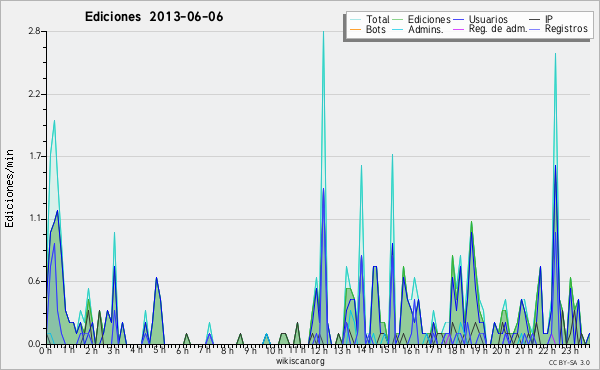The height and width of the screenshot is (370, 600).
Task: Click the 'wikiscan.org' caption
Action: click(300, 361)
